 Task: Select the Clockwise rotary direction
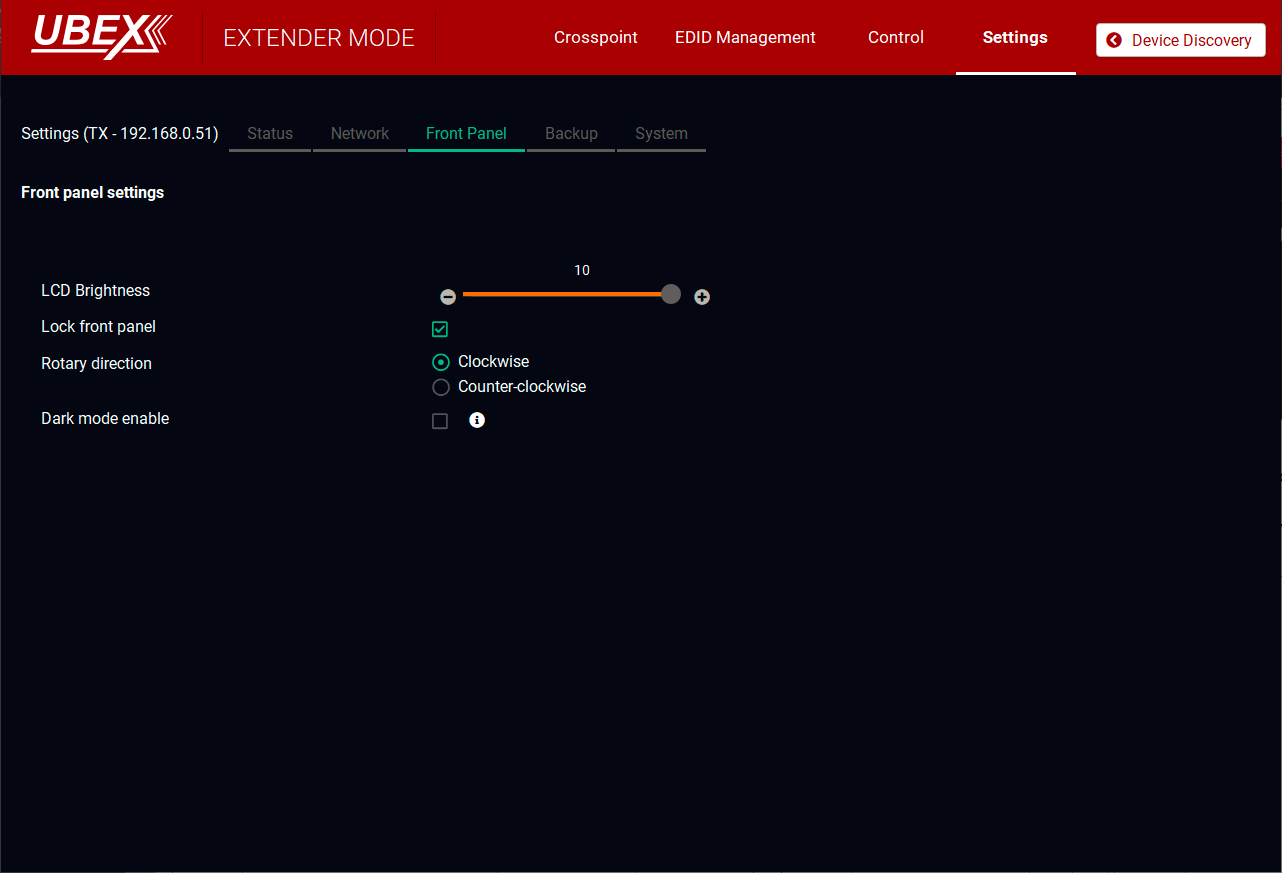click(441, 362)
